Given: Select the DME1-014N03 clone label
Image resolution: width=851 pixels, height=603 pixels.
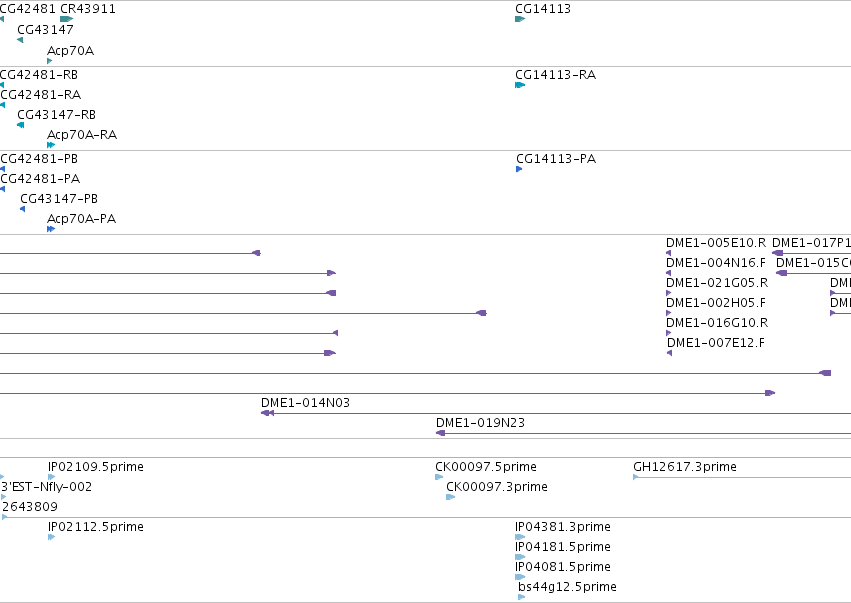Looking at the screenshot, I should point(306,403).
